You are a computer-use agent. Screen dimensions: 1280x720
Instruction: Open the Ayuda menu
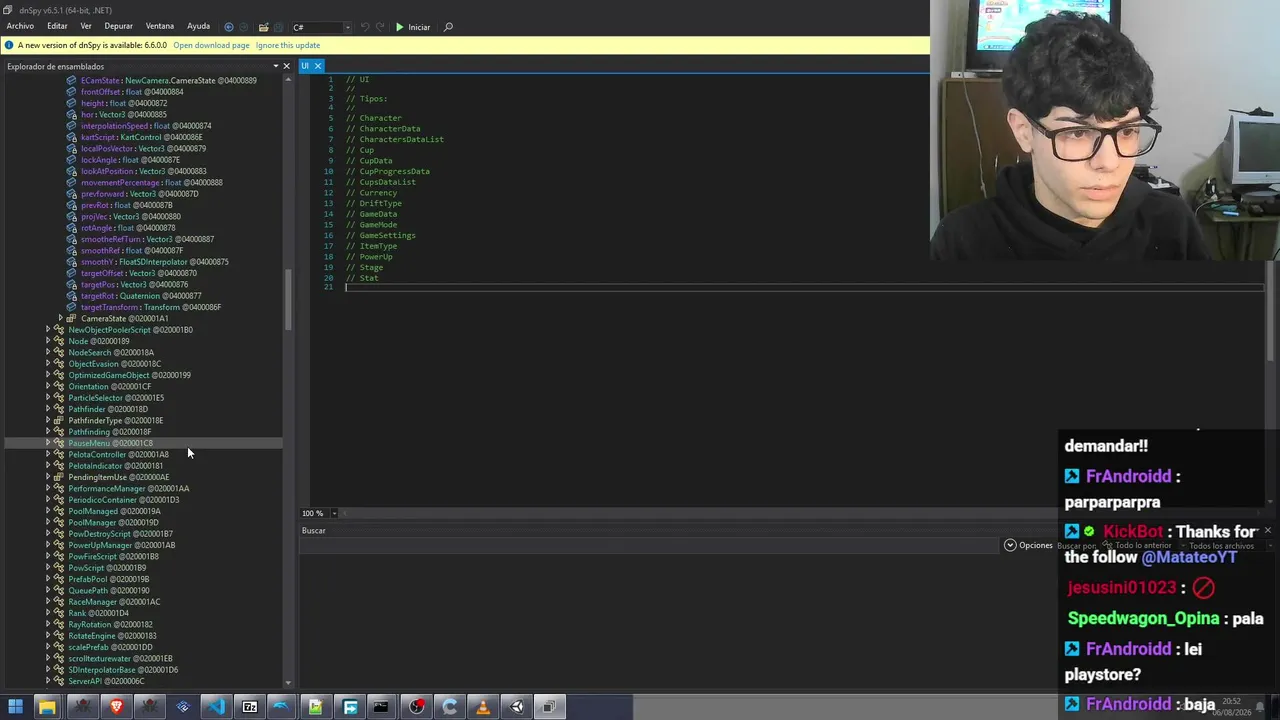tap(198, 26)
